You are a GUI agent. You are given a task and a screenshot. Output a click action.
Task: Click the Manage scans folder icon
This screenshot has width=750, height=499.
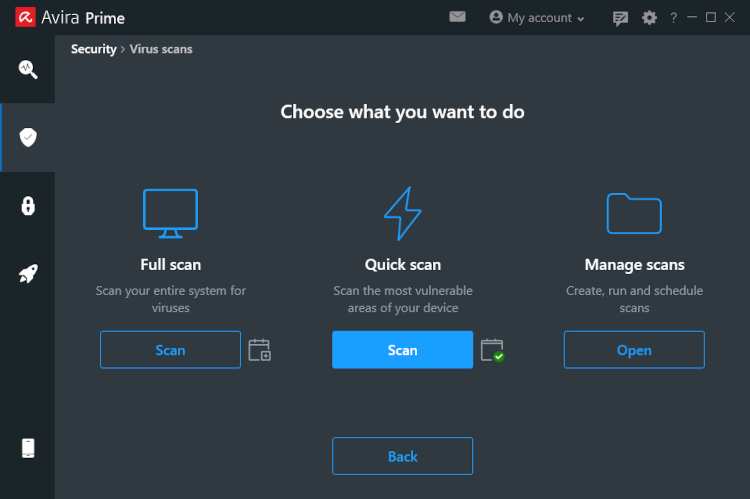pyautogui.click(x=634, y=212)
